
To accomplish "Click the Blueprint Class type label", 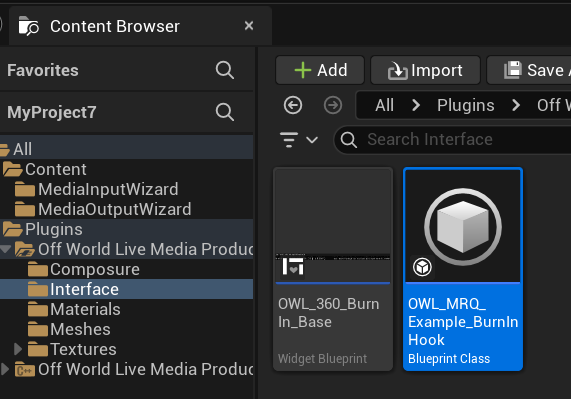I will tap(449, 359).
